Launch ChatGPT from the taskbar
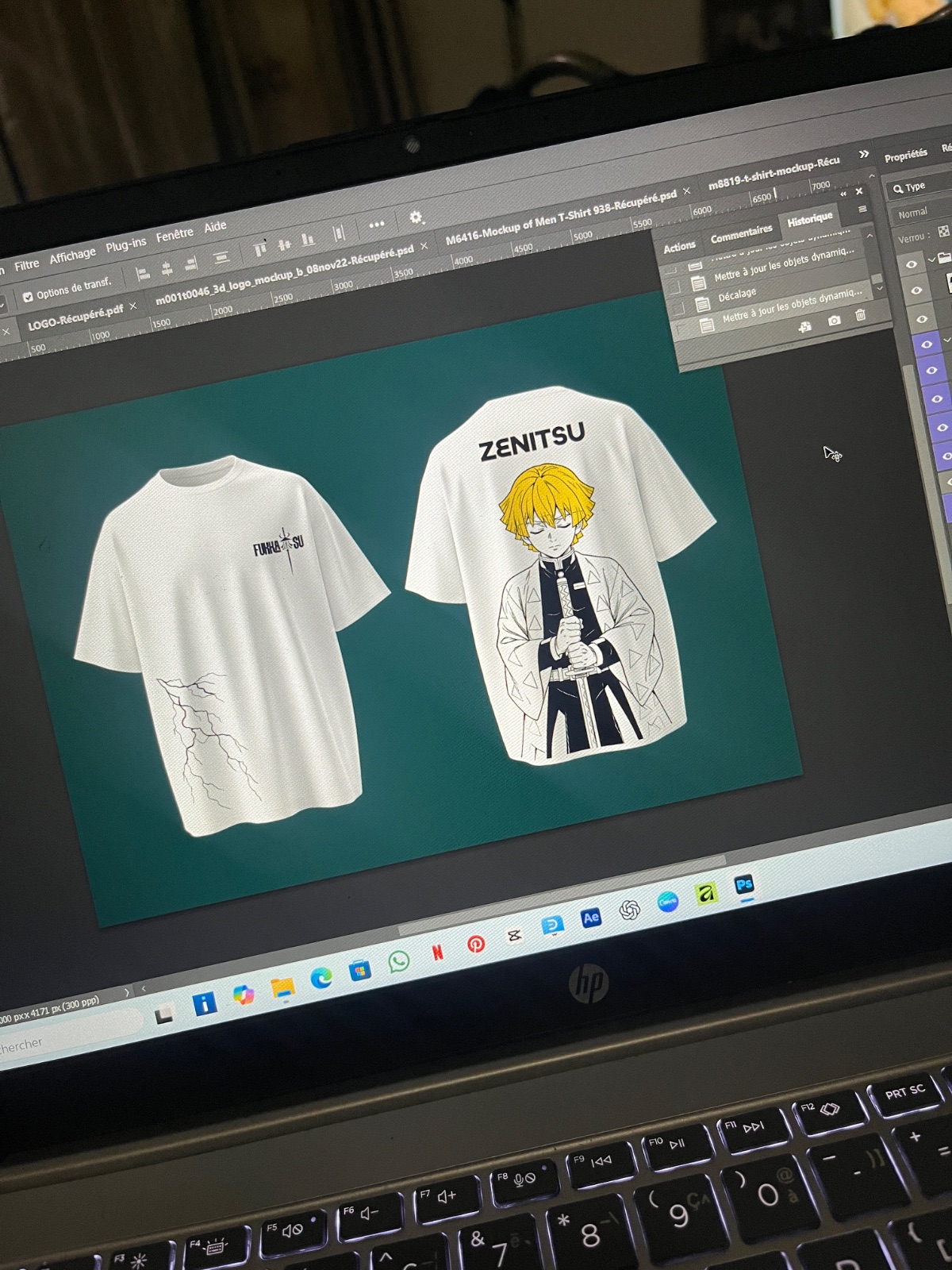Screen dimensions: 952x1270 click(630, 910)
